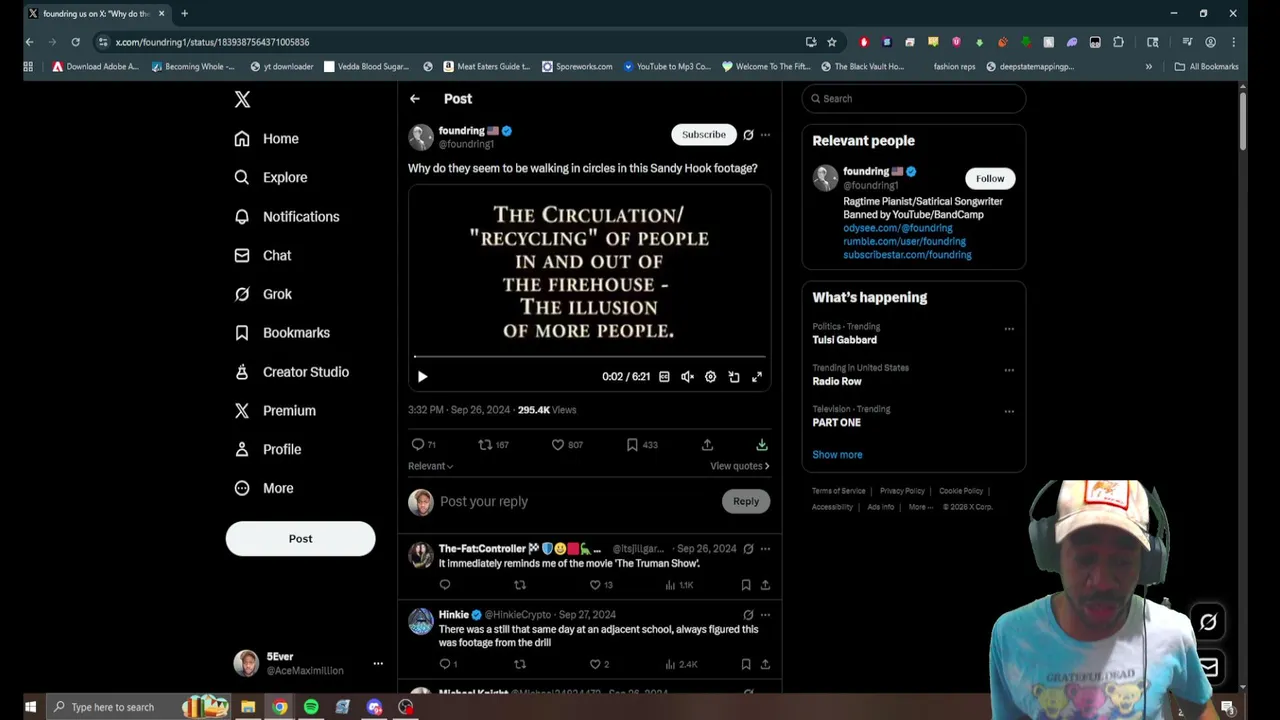
Task: Follow foundring in Relevant people
Action: coord(990,179)
